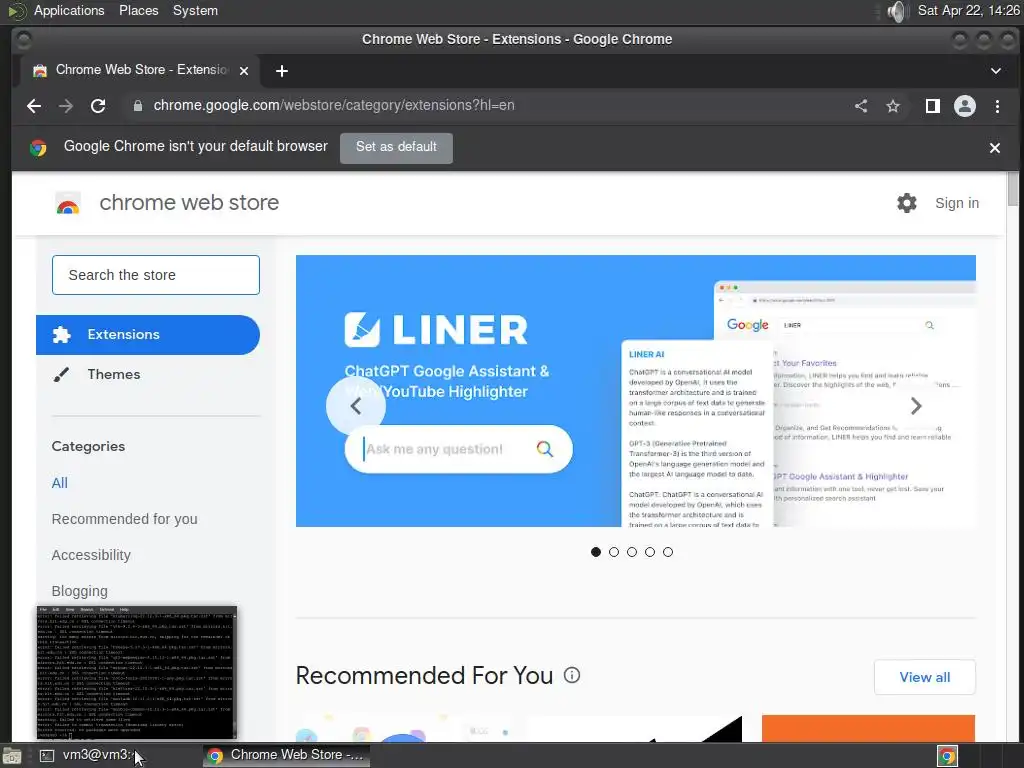Screen dimensions: 1024x768
Task: Click the browser forward arrow
Action: click(x=65, y=106)
